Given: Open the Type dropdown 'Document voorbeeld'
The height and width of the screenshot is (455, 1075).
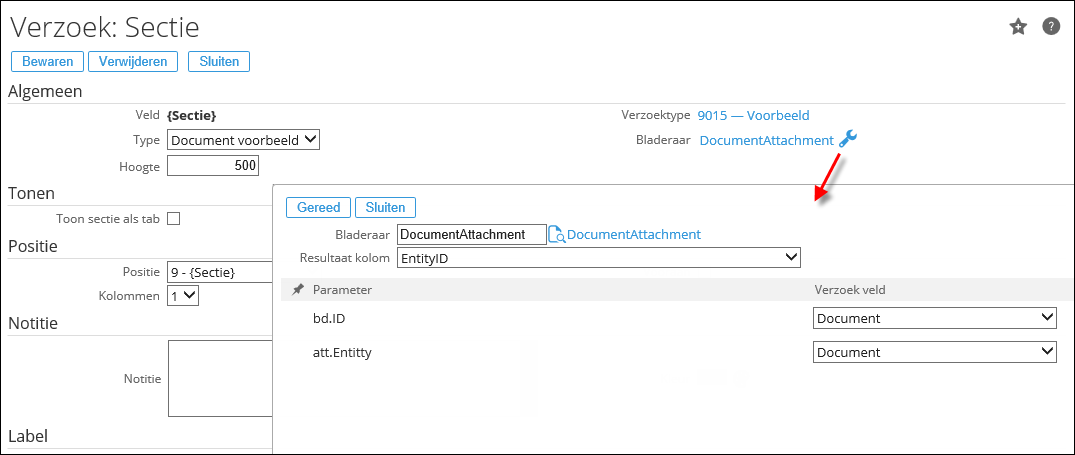Looking at the screenshot, I should [x=243, y=140].
